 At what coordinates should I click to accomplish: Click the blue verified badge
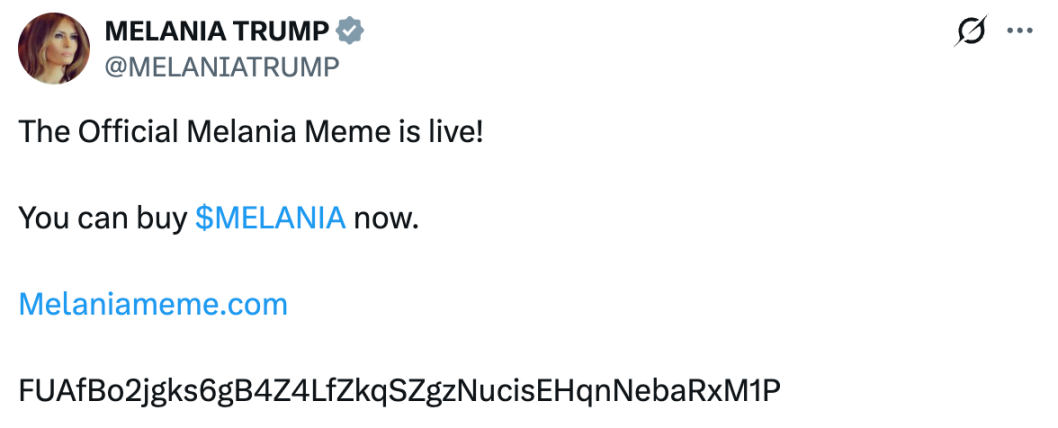(349, 32)
